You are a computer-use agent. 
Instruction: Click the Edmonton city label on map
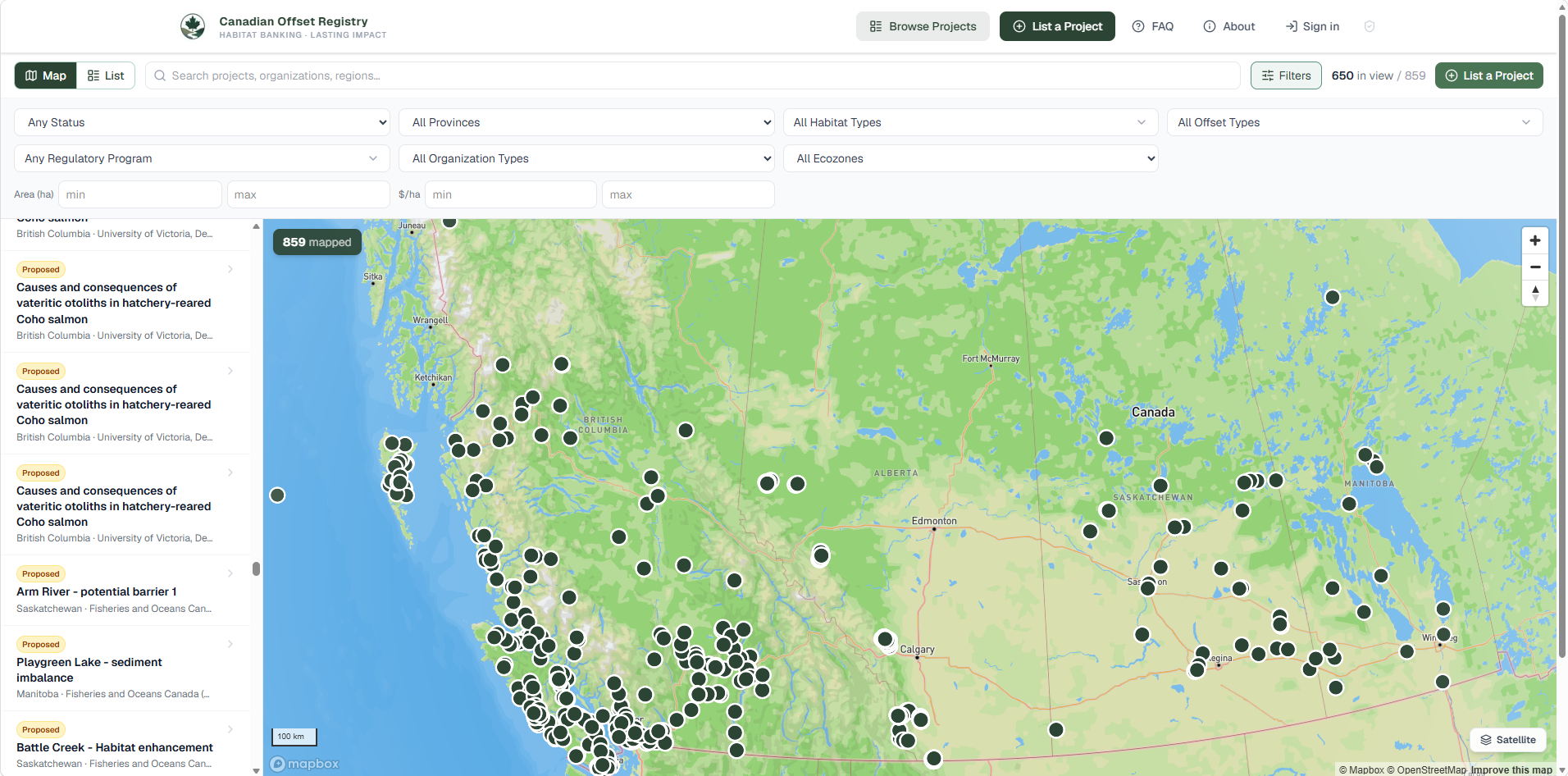point(934,521)
